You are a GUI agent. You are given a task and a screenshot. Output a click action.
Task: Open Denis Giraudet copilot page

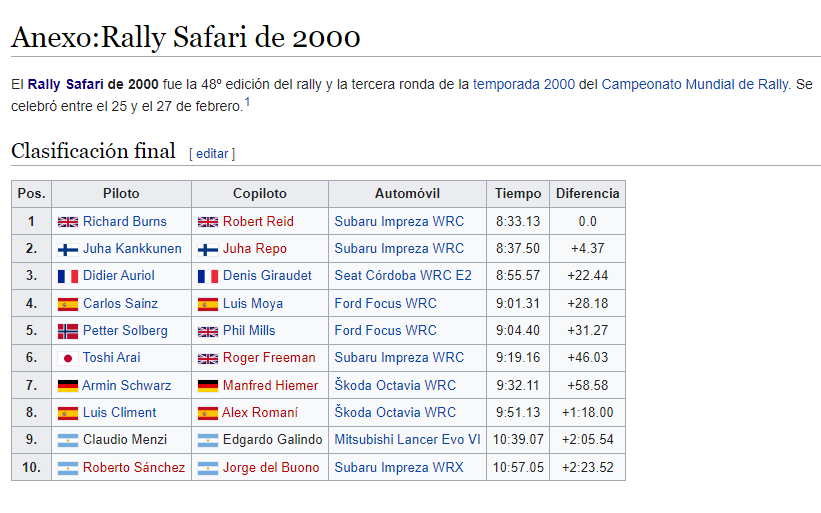coord(267,276)
